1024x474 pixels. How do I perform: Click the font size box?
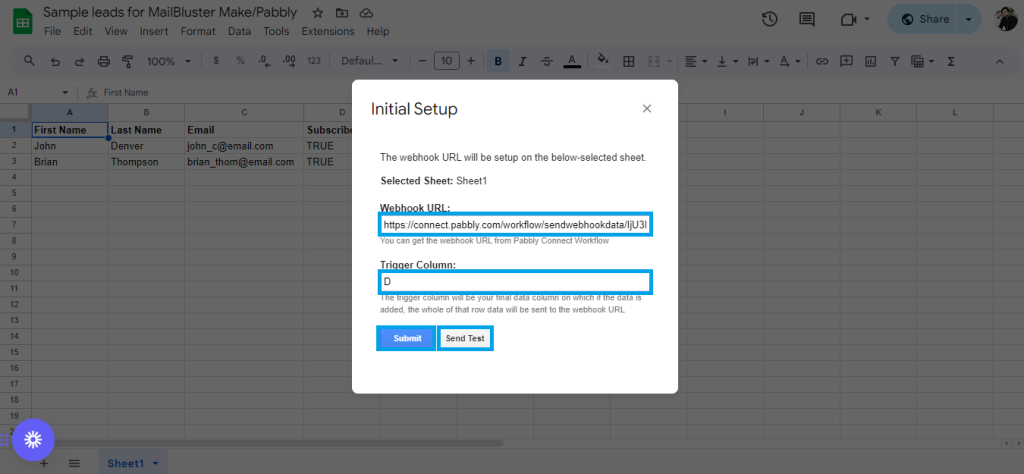[447, 61]
